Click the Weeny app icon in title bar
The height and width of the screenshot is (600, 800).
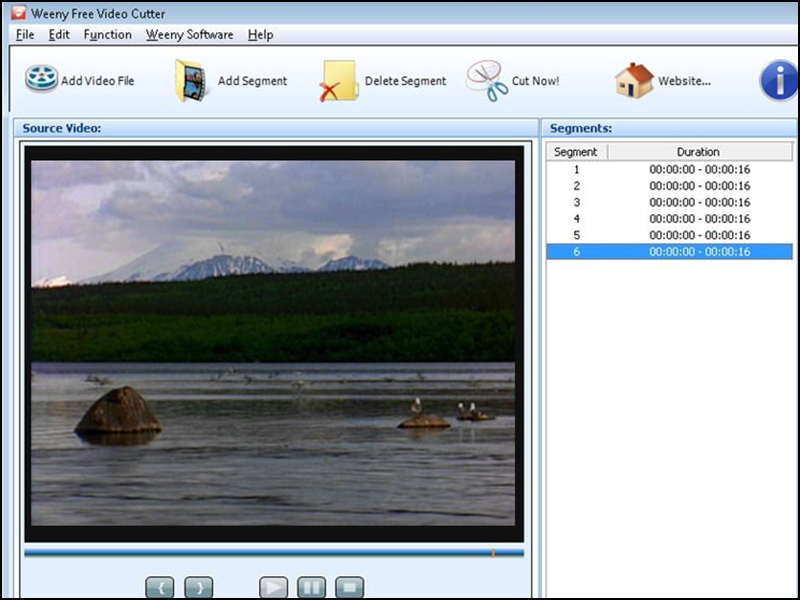coord(18,13)
